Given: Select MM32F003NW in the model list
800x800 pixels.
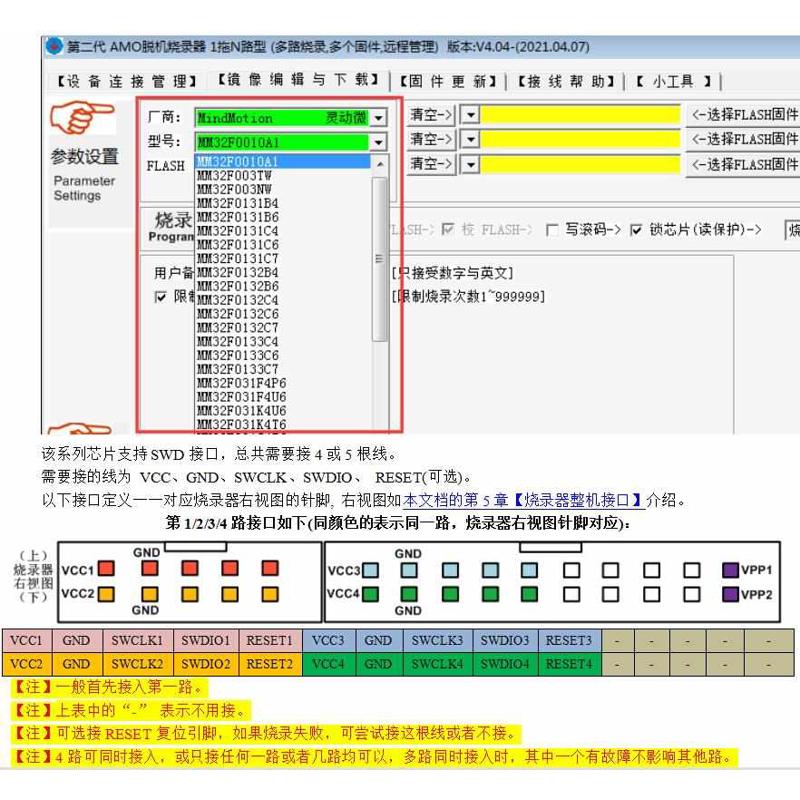Looking at the screenshot, I should [283, 189].
